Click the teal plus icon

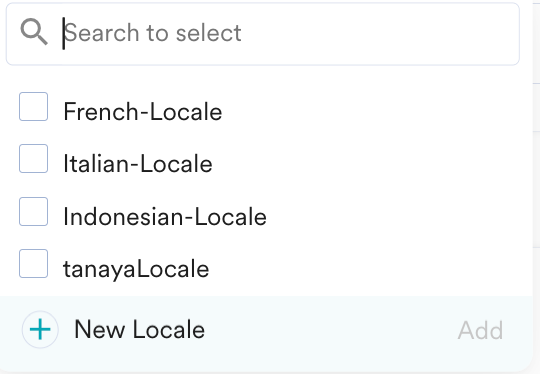(40, 330)
